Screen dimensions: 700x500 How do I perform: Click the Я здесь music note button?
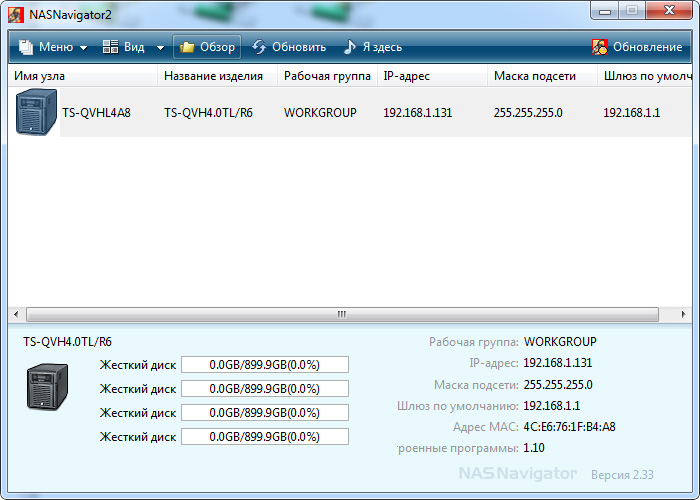coord(372,47)
